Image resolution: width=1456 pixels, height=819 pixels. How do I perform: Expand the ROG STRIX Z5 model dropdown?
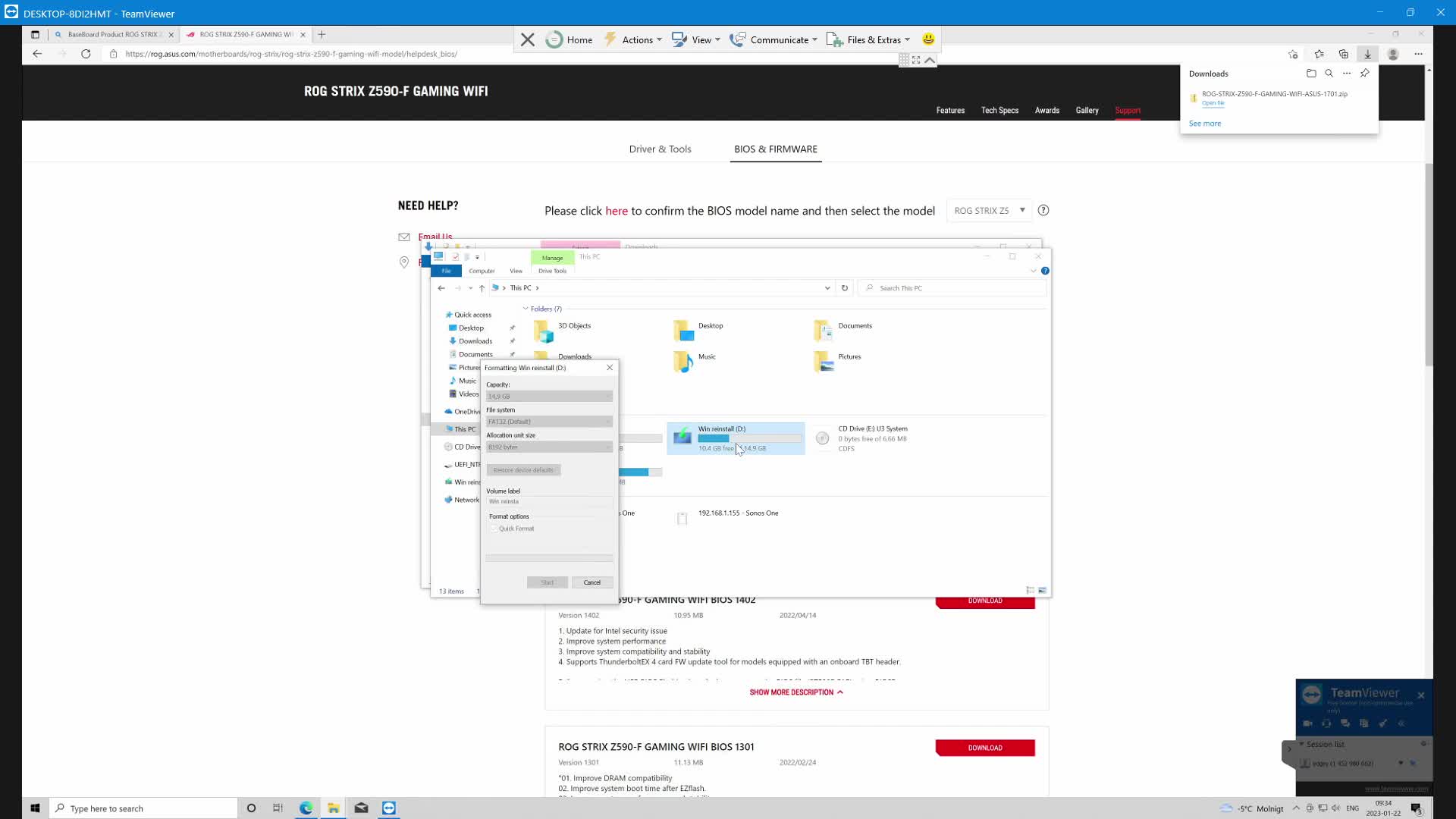[990, 210]
